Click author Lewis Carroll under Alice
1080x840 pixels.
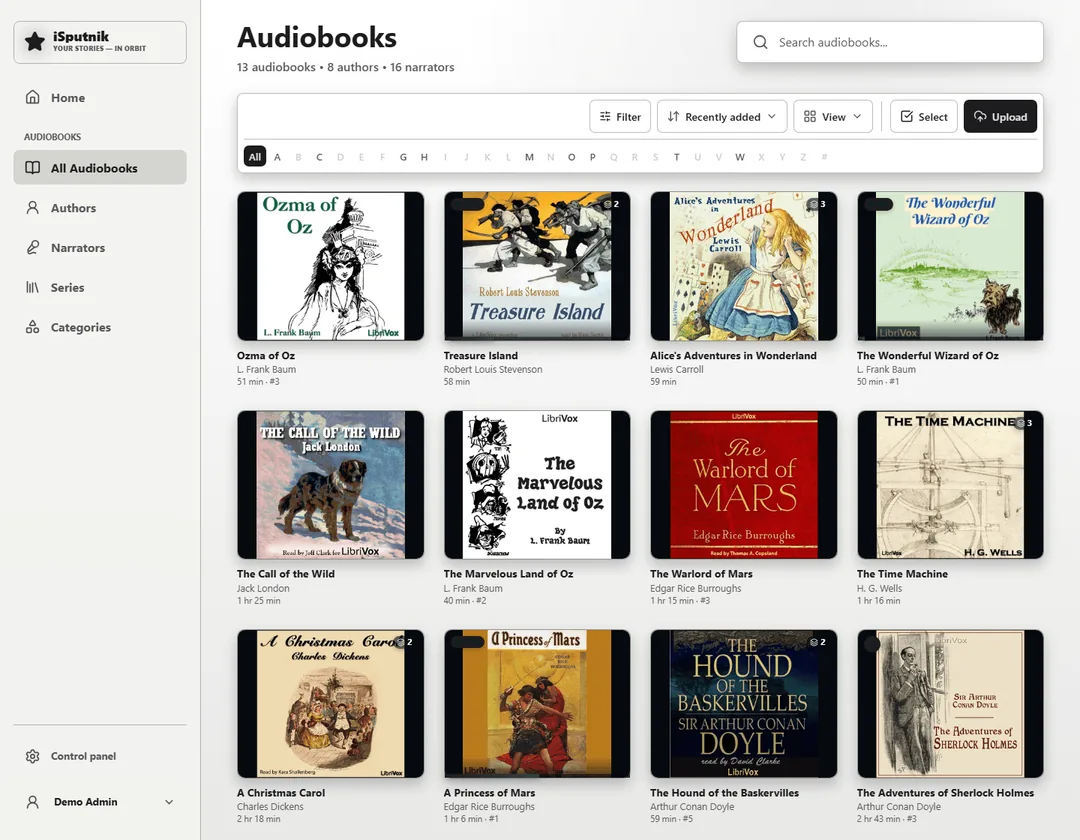click(676, 369)
